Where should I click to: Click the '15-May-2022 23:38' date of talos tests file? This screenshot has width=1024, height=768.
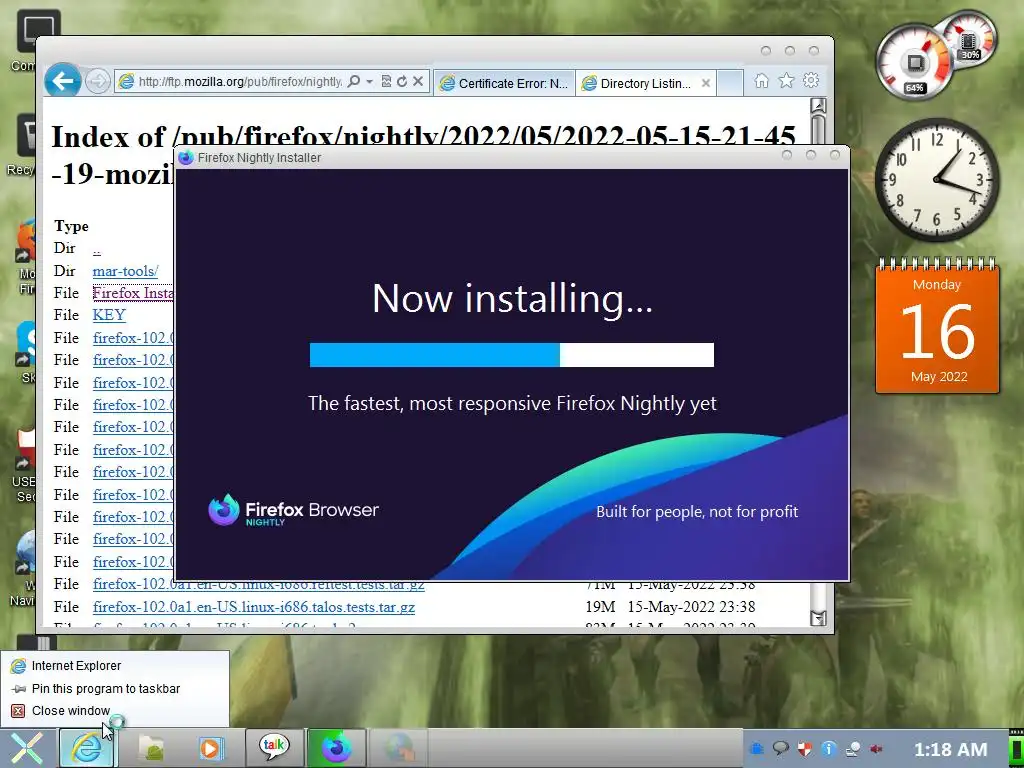tap(691, 607)
